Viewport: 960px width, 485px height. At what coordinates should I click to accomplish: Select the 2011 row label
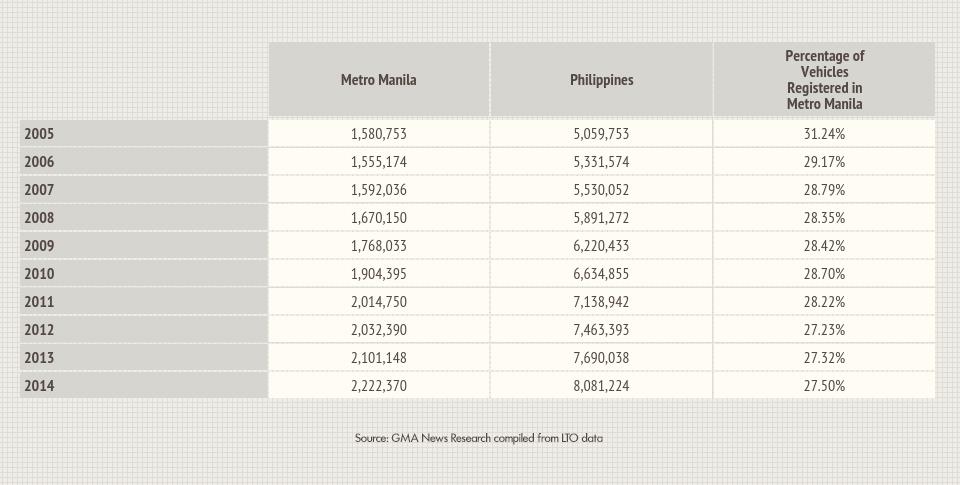pyautogui.click(x=40, y=302)
